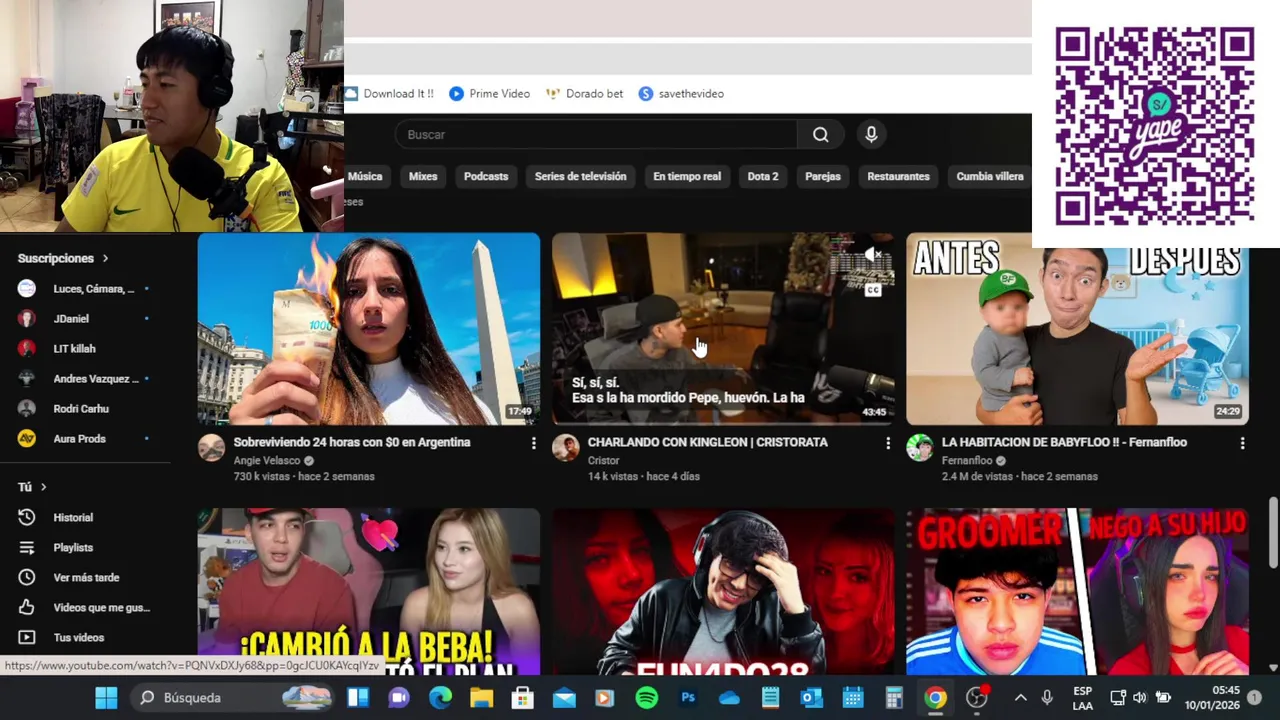Open Outlook from the taskbar
Image resolution: width=1280 pixels, height=720 pixels.
point(811,697)
